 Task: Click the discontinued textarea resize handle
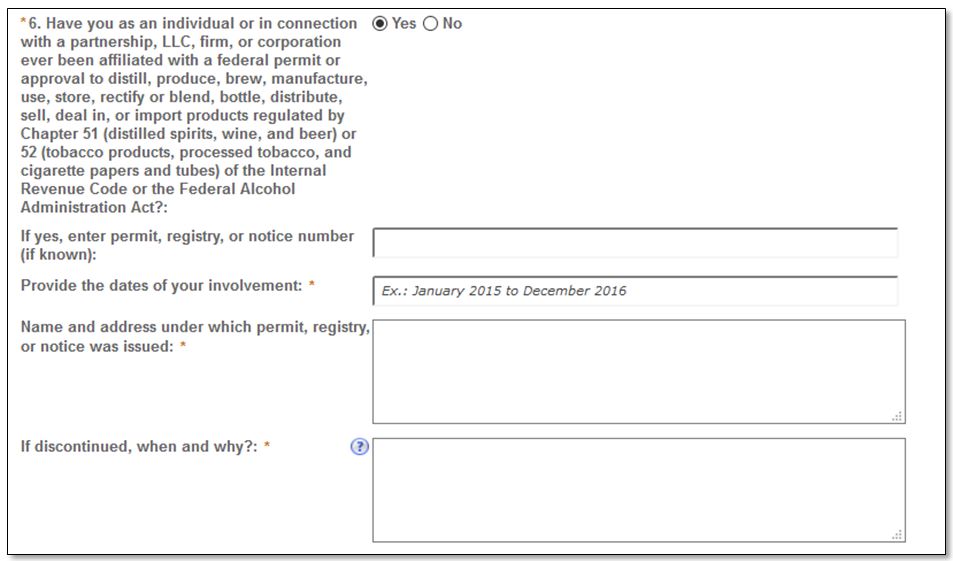[x=898, y=535]
